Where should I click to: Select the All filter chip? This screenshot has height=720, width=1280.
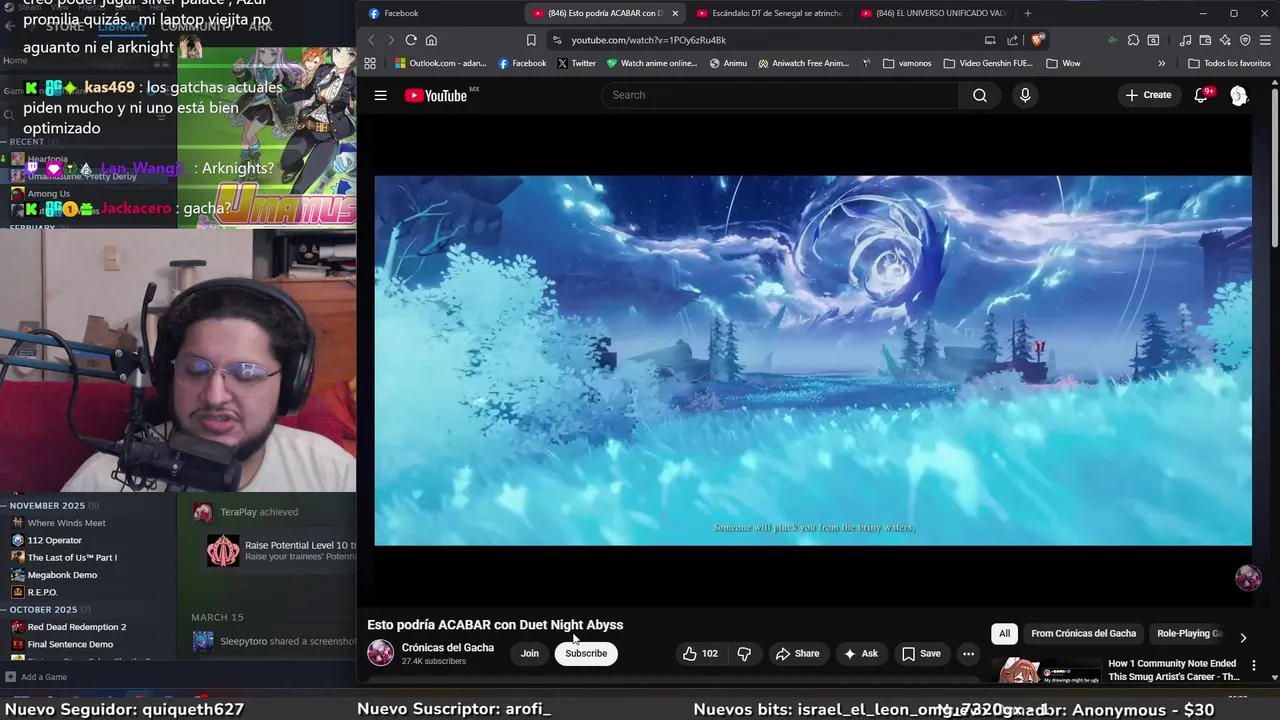point(1004,633)
